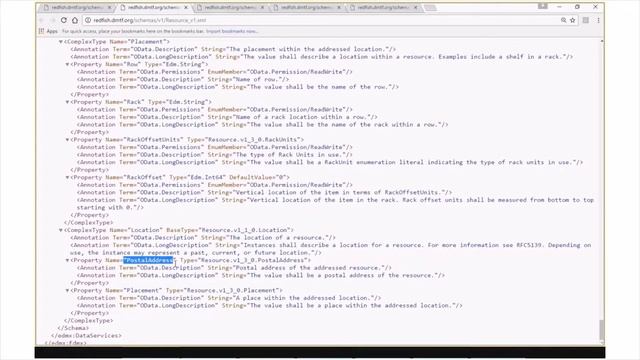The image size is (640, 360).
Task: Click 'A place within the addressed location.' line
Action: coord(229,298)
